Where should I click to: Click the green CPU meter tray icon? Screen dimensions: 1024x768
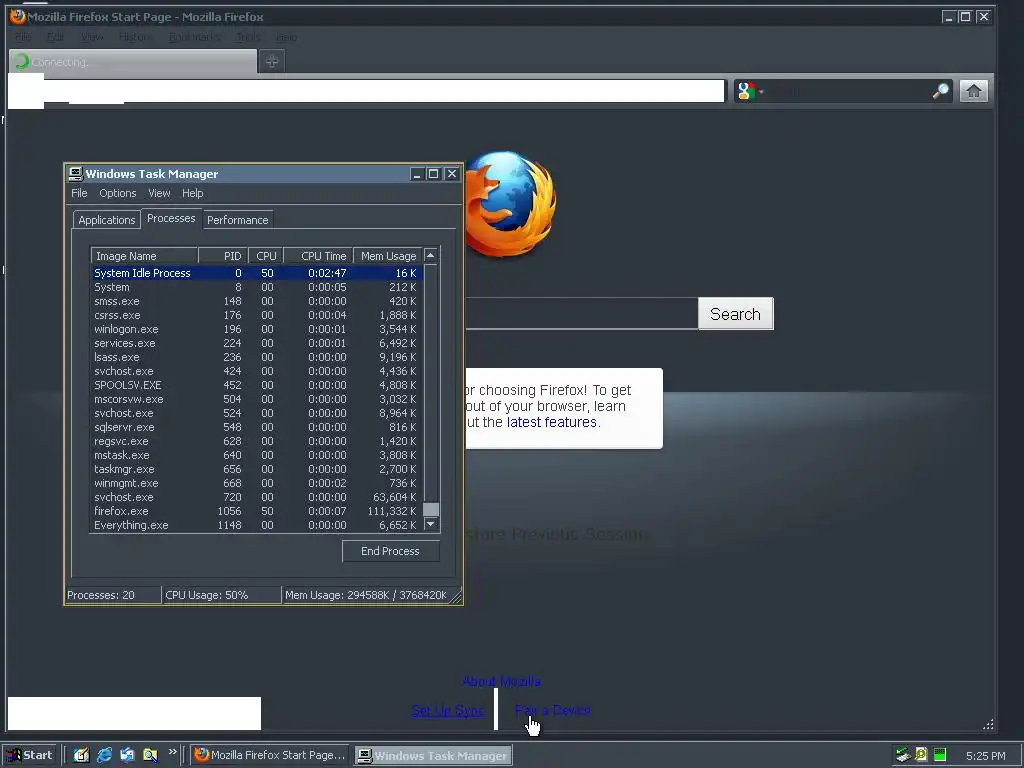(x=940, y=755)
